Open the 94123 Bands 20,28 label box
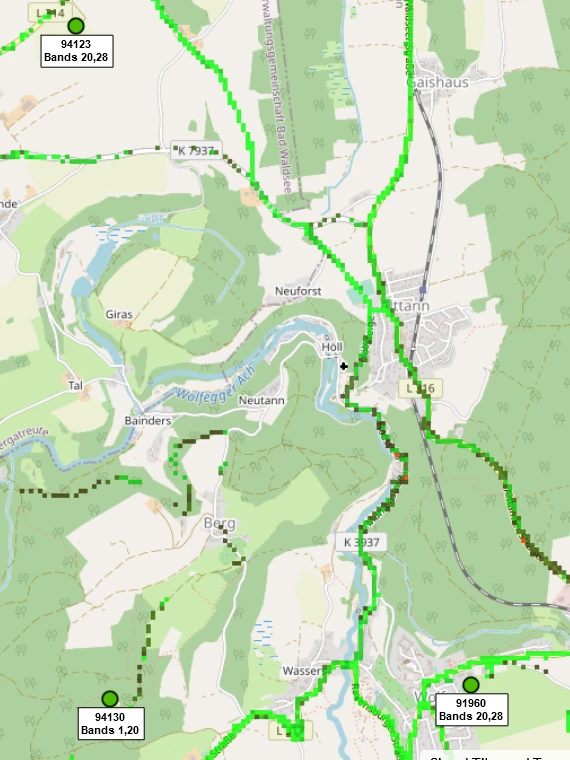The image size is (570, 760). point(77,51)
